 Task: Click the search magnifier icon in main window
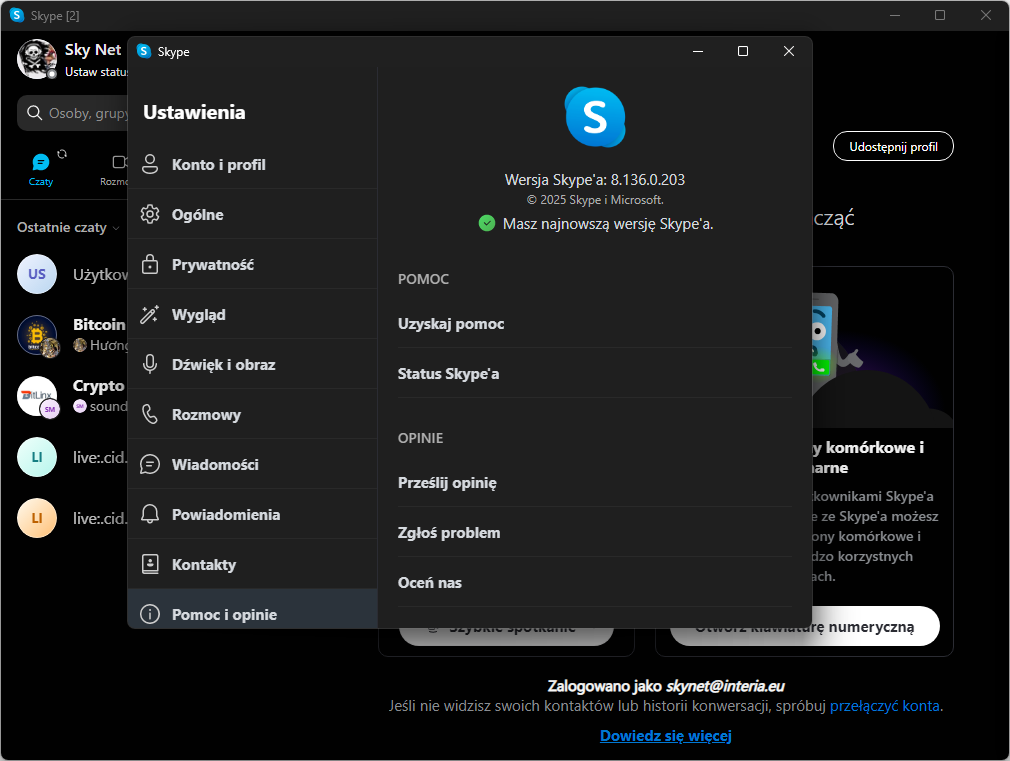coord(35,113)
